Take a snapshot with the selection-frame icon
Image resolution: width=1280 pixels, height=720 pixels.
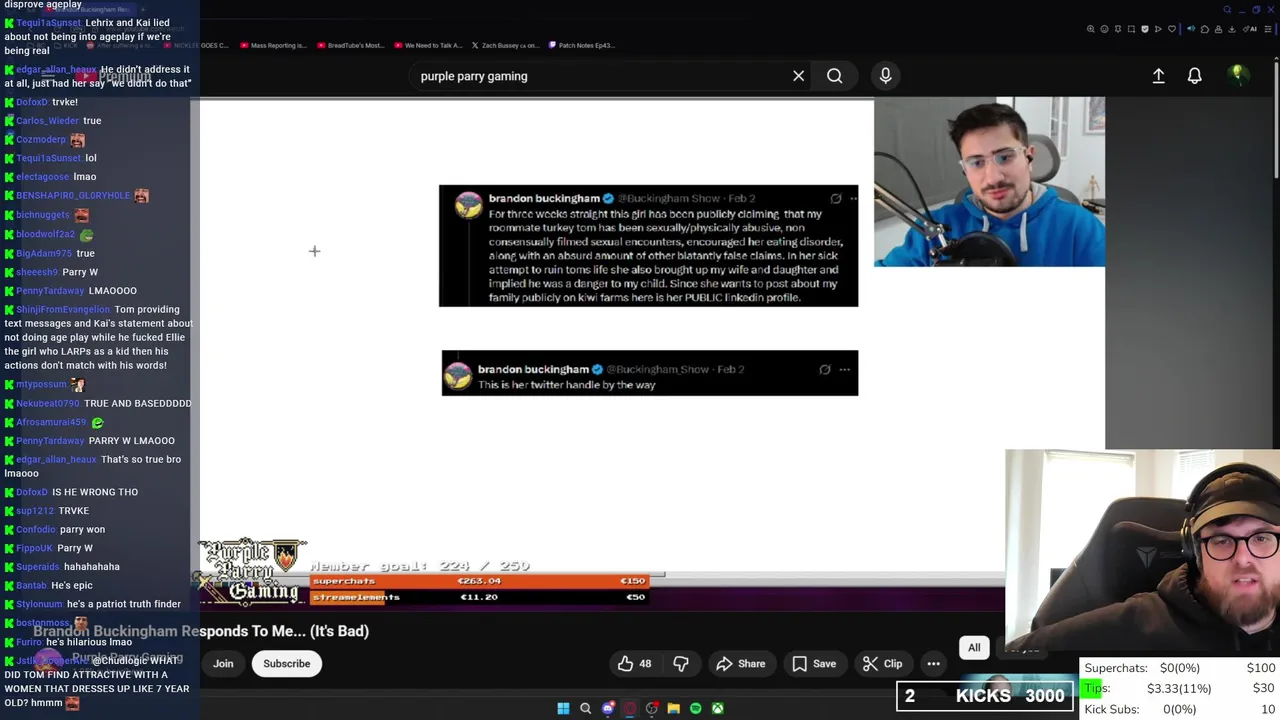pos(1131,29)
